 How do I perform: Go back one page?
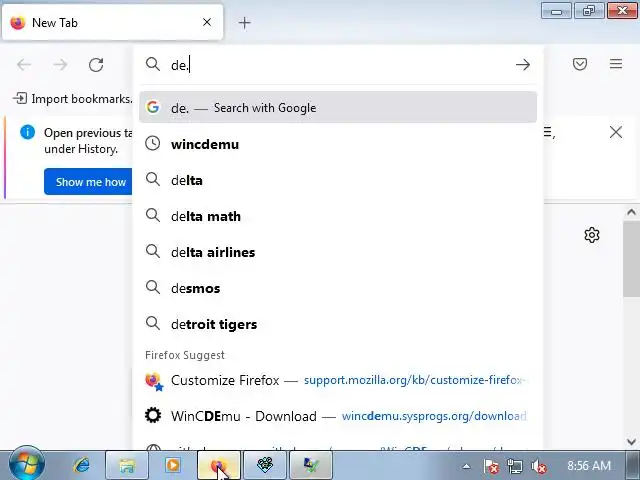click(x=24, y=64)
